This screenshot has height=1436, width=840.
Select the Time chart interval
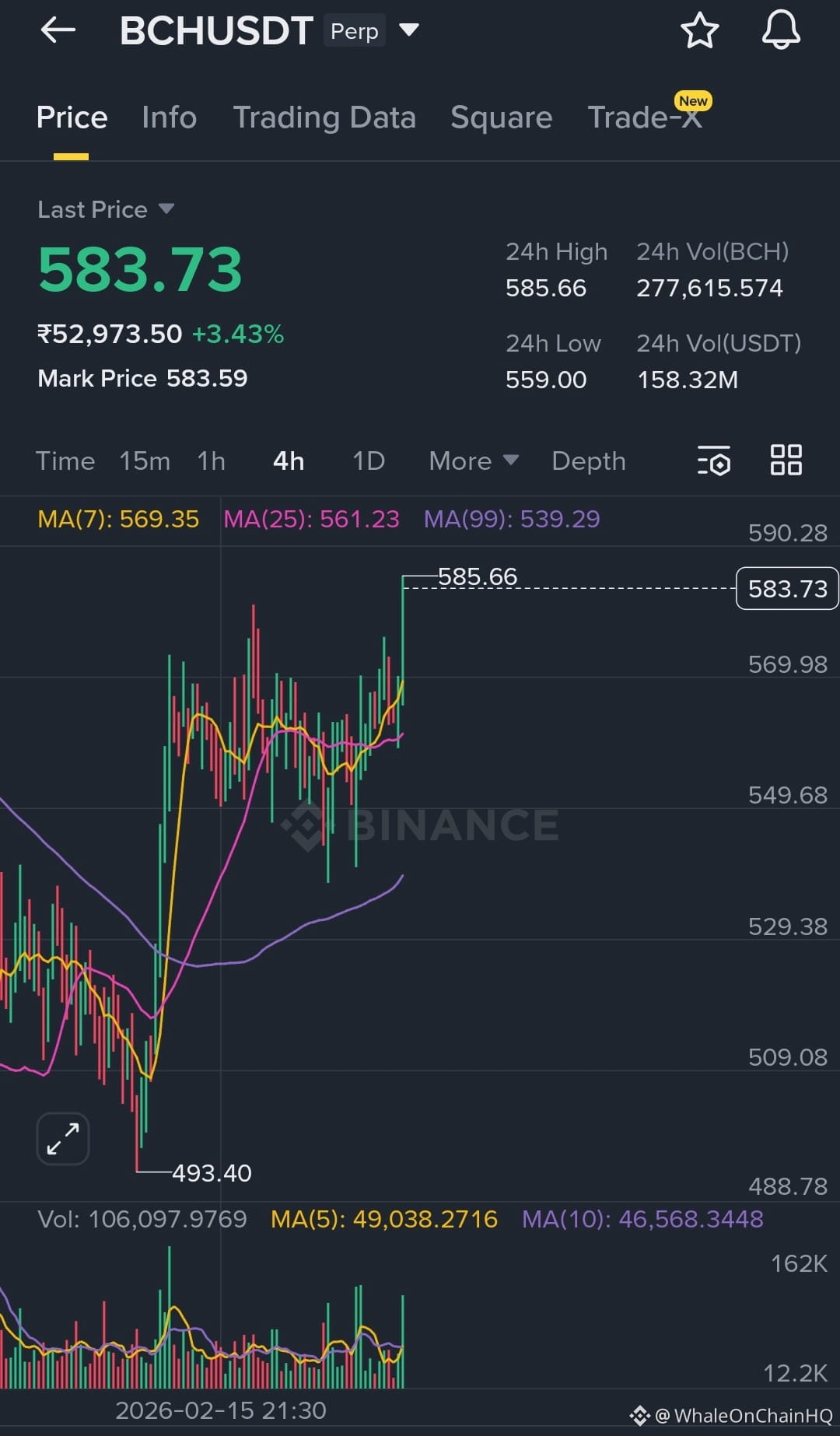65,461
